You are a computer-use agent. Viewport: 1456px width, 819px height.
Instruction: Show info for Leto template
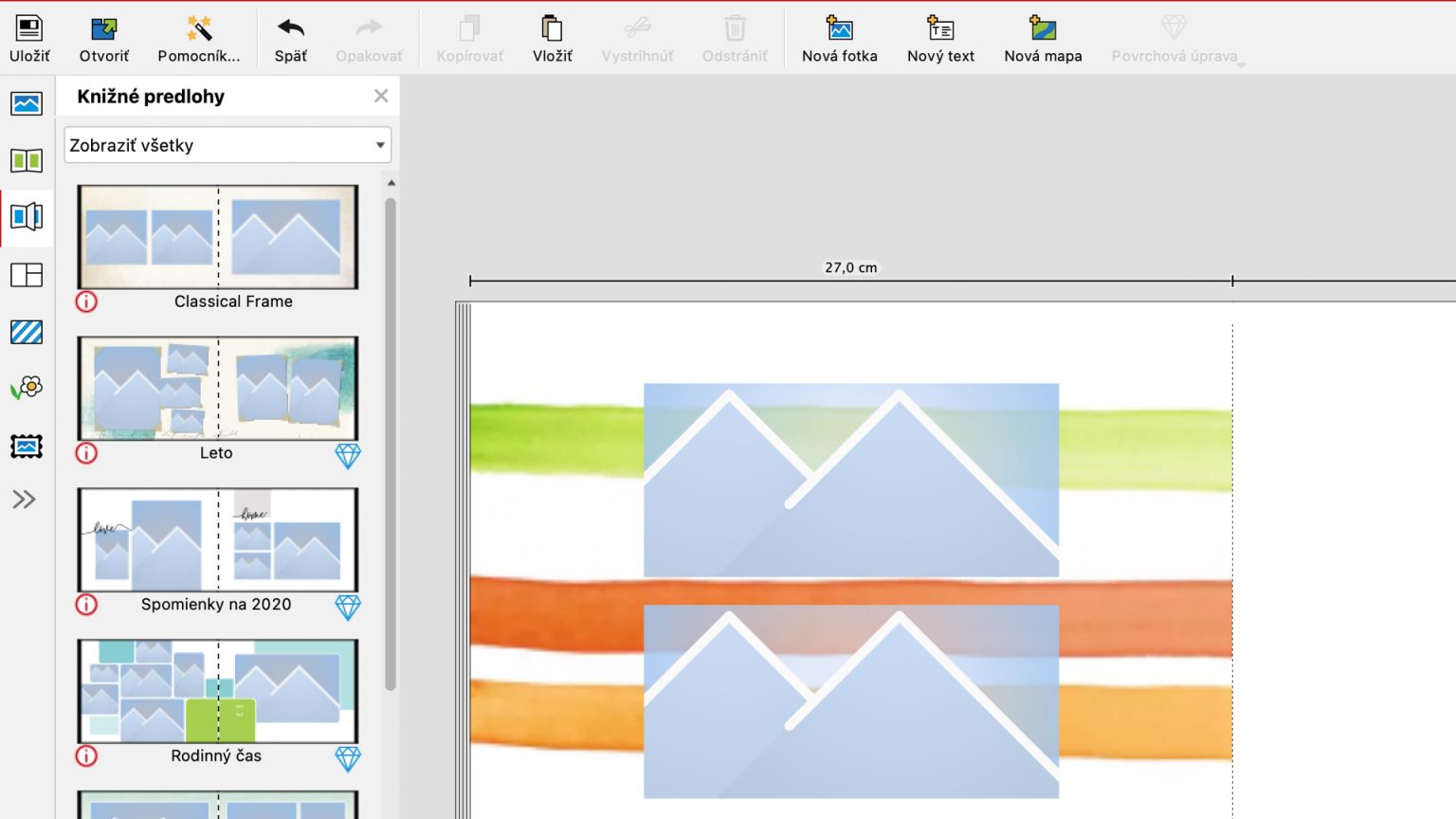(86, 453)
